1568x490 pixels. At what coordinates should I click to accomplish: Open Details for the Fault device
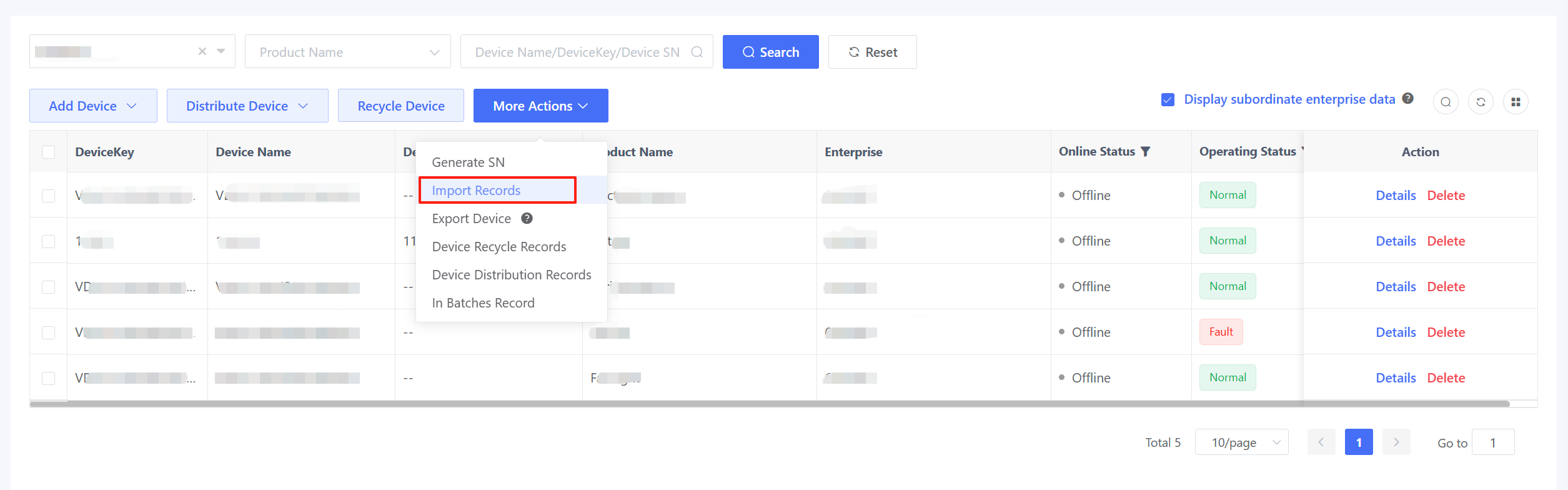tap(1396, 332)
